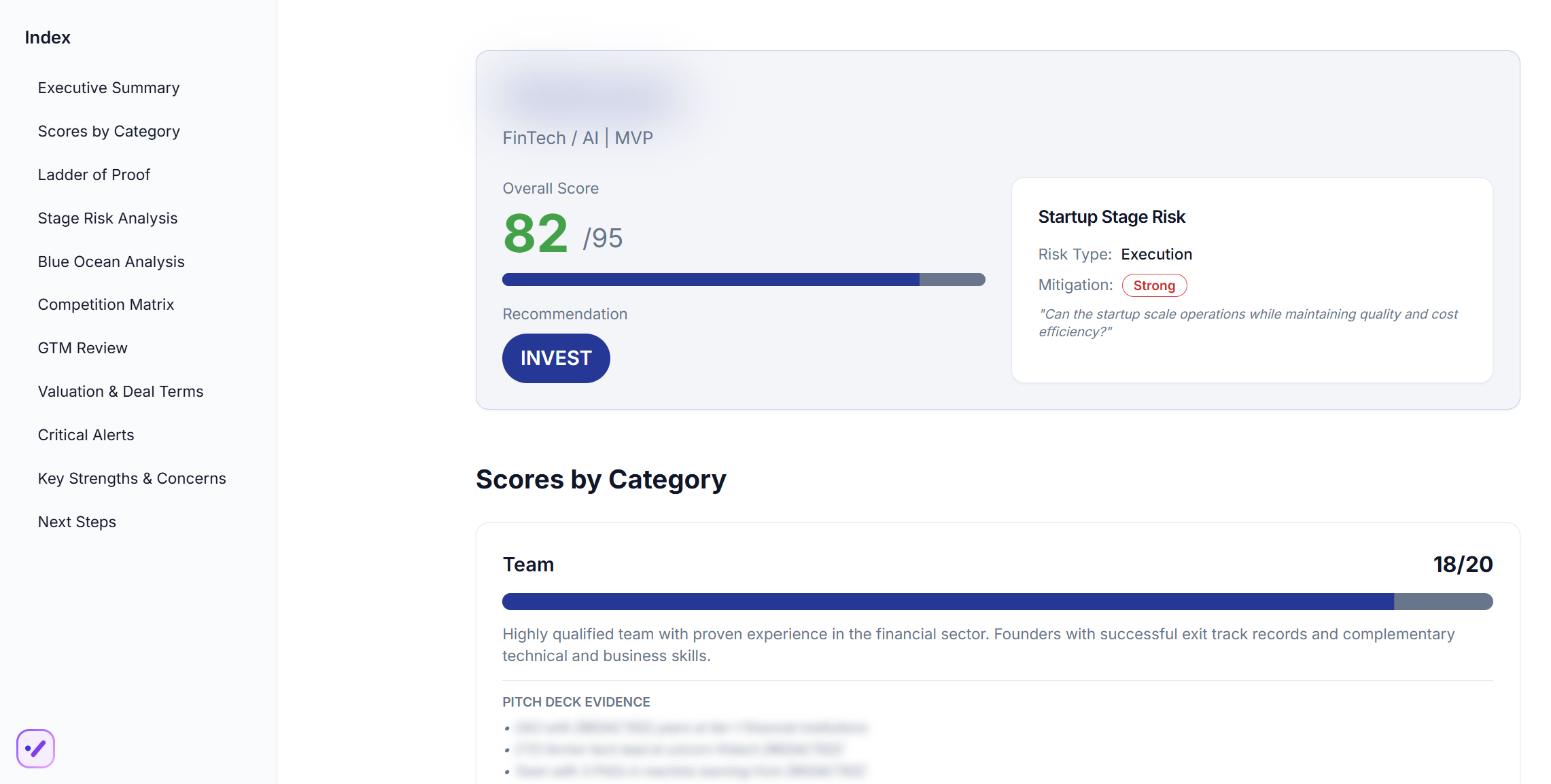Open Stage Risk Analysis

coord(107,217)
